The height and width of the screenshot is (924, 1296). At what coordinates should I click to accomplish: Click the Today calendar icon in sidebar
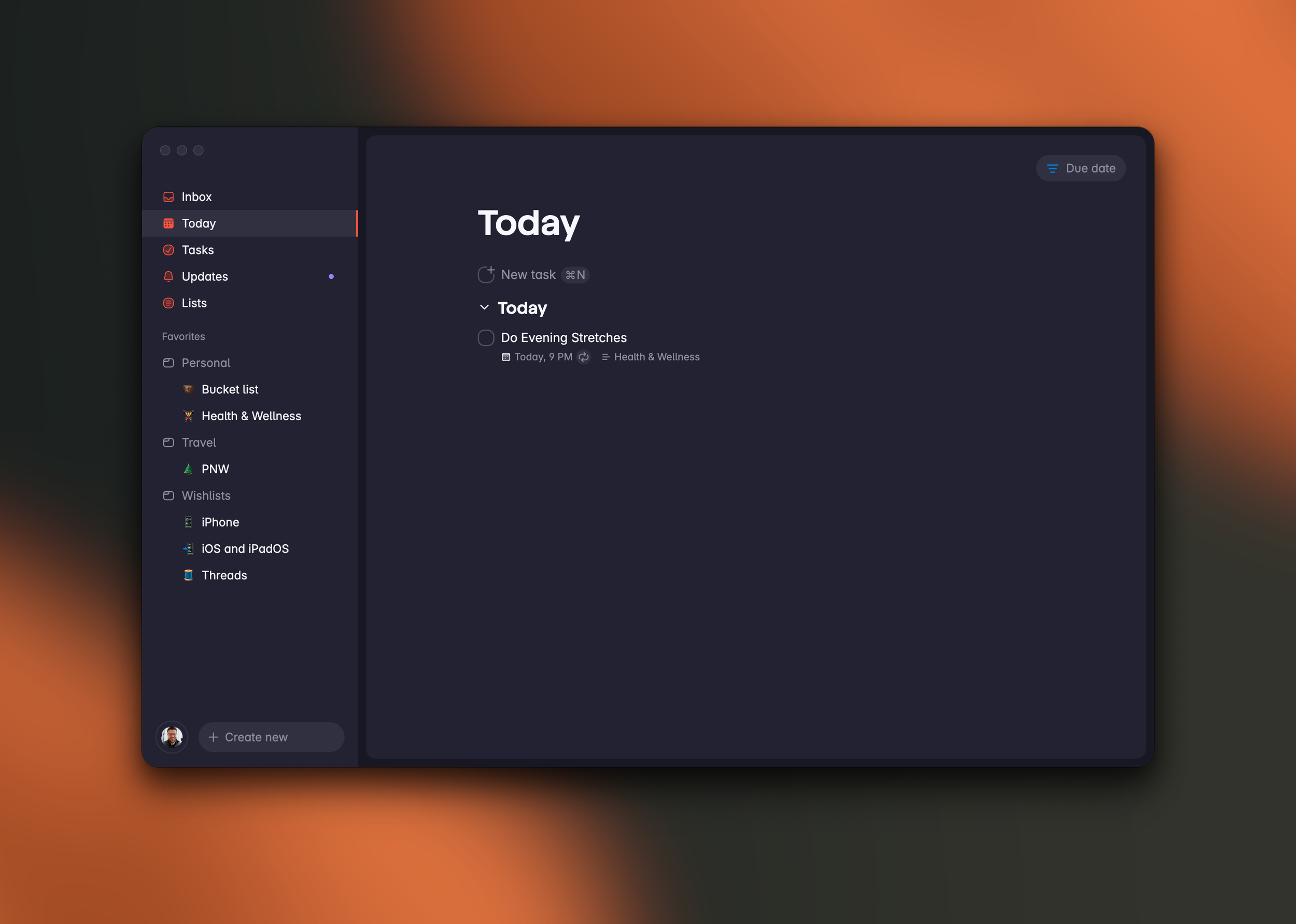tap(168, 223)
